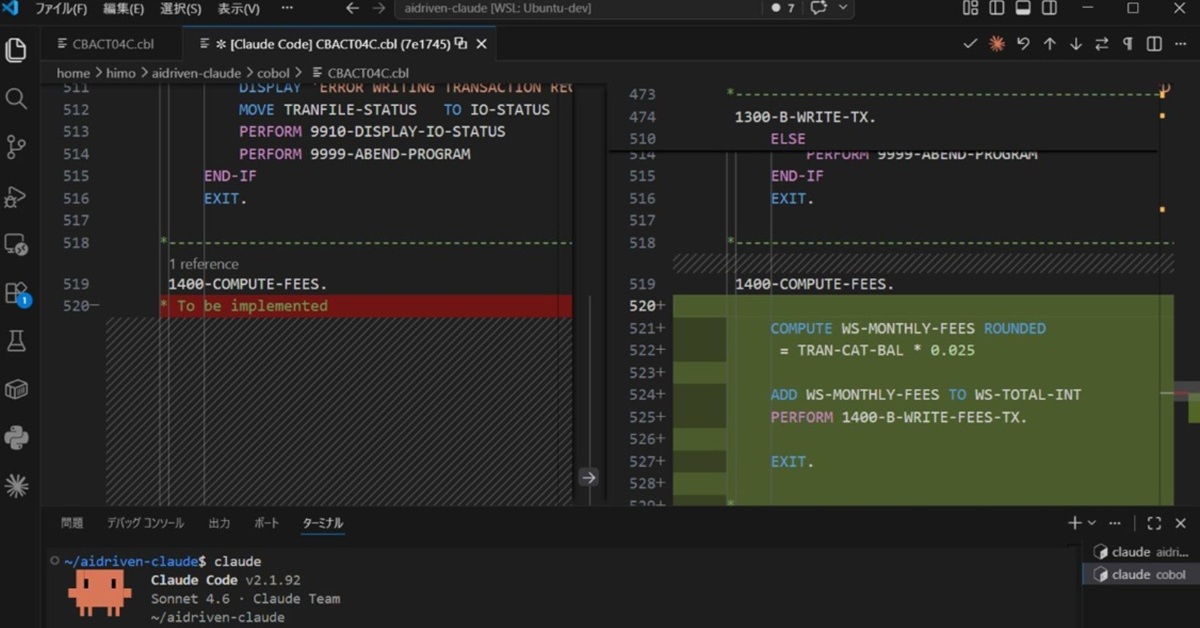Click the VS Code logo icon

click(x=12, y=8)
